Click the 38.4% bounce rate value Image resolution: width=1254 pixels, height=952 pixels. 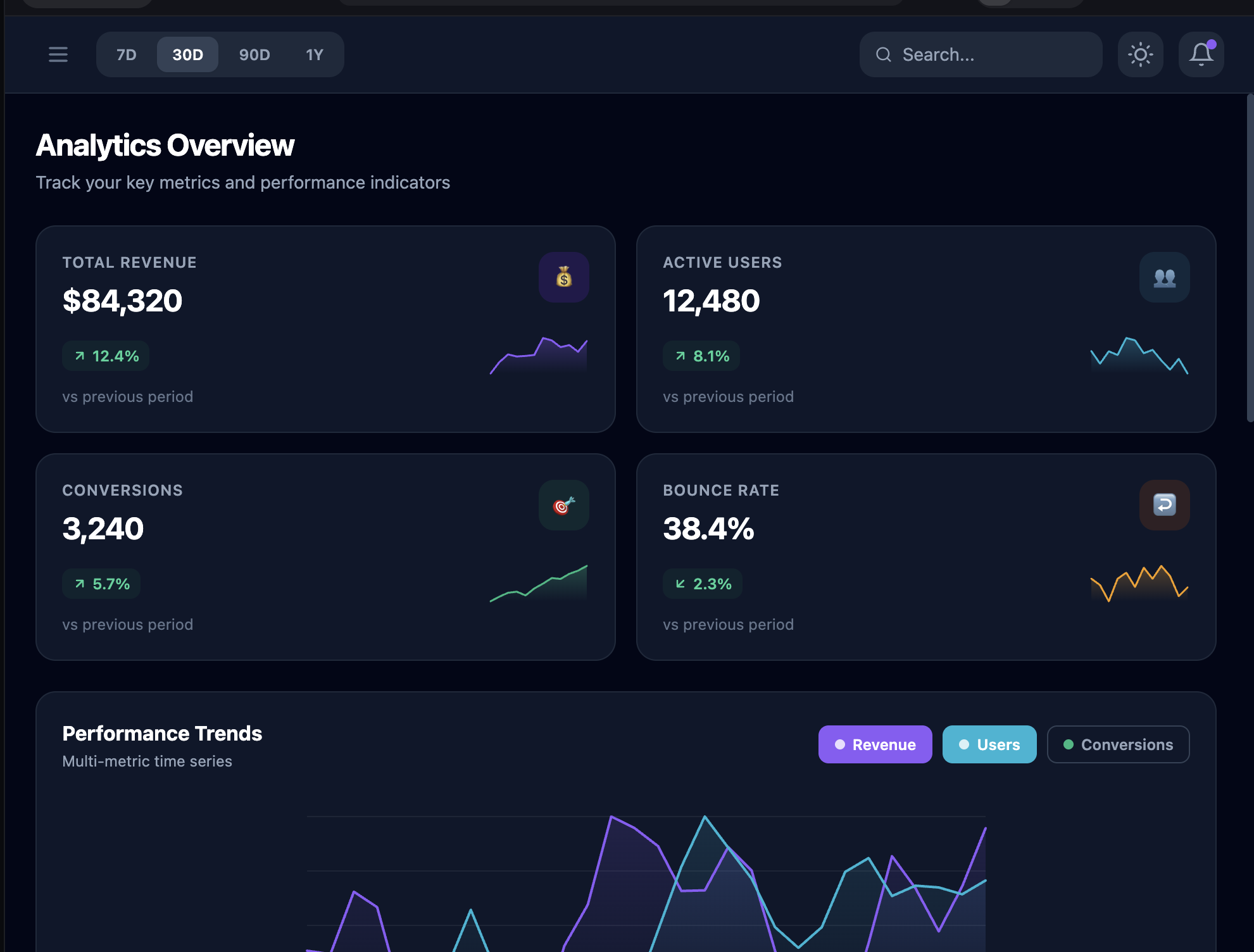click(x=708, y=529)
